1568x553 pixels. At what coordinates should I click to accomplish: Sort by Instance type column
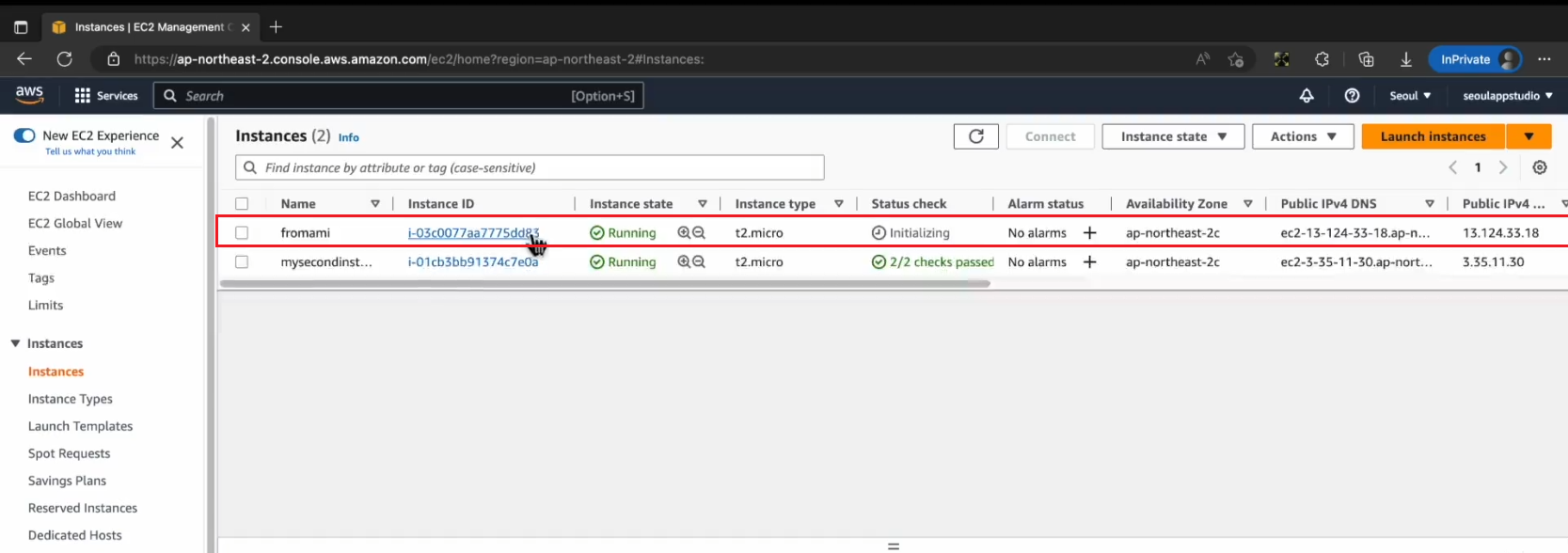[839, 203]
